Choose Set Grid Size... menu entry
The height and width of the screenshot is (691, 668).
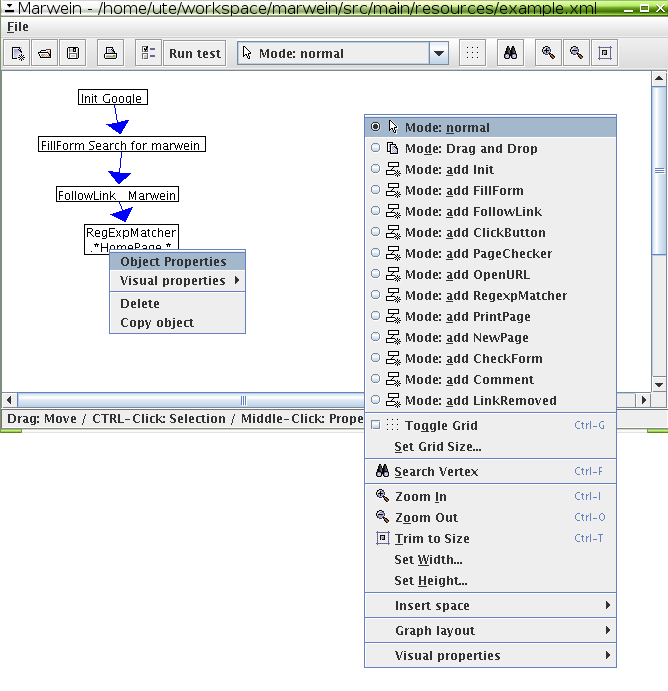click(x=490, y=446)
